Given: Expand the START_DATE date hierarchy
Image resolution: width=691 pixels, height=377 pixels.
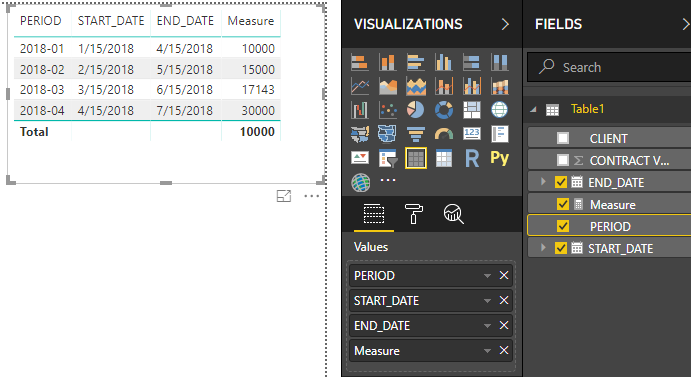Looking at the screenshot, I should tap(543, 247).
